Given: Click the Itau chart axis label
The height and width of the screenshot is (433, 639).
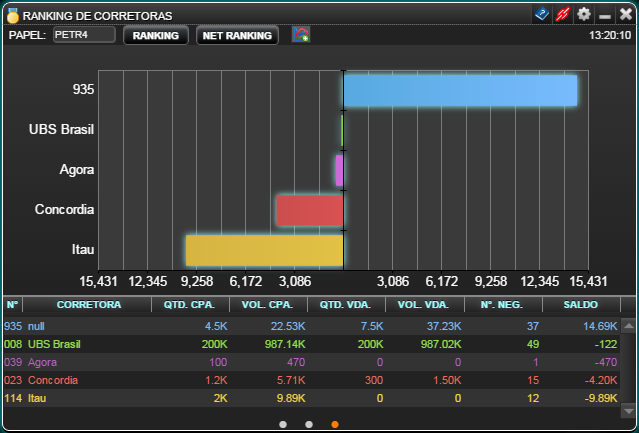Looking at the screenshot, I should click(x=83, y=249).
